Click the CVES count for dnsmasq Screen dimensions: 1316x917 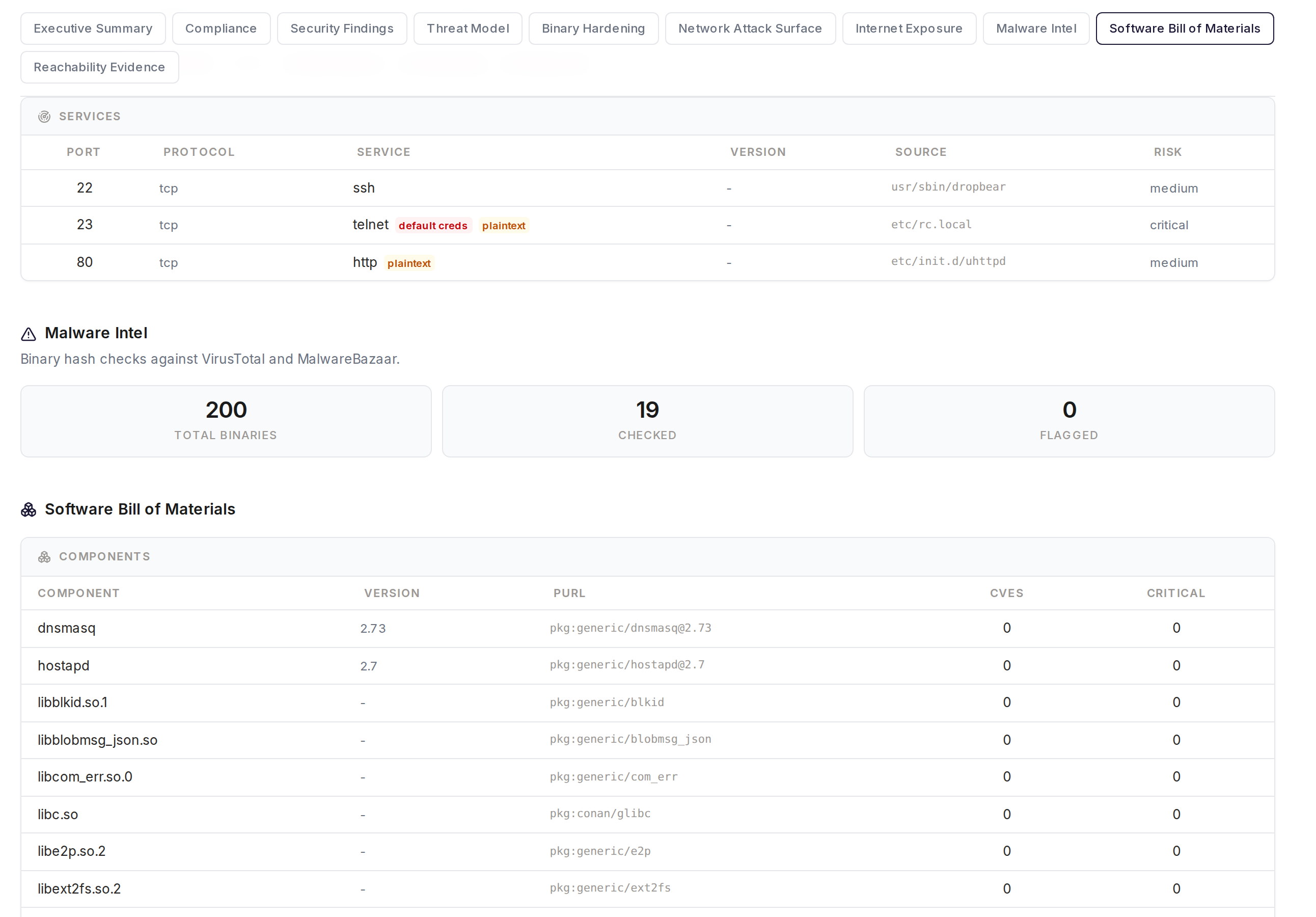point(1006,629)
